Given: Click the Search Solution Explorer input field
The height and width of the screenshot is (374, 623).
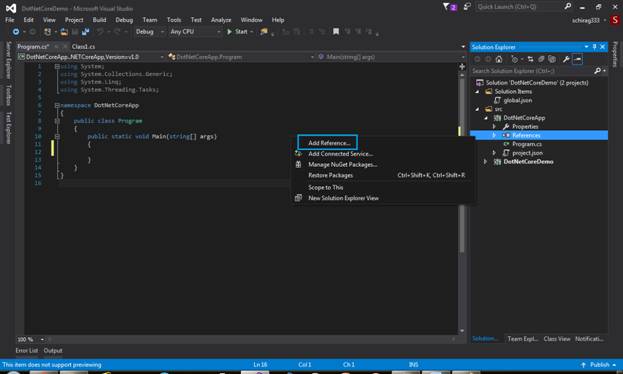Looking at the screenshot, I should click(x=532, y=71).
